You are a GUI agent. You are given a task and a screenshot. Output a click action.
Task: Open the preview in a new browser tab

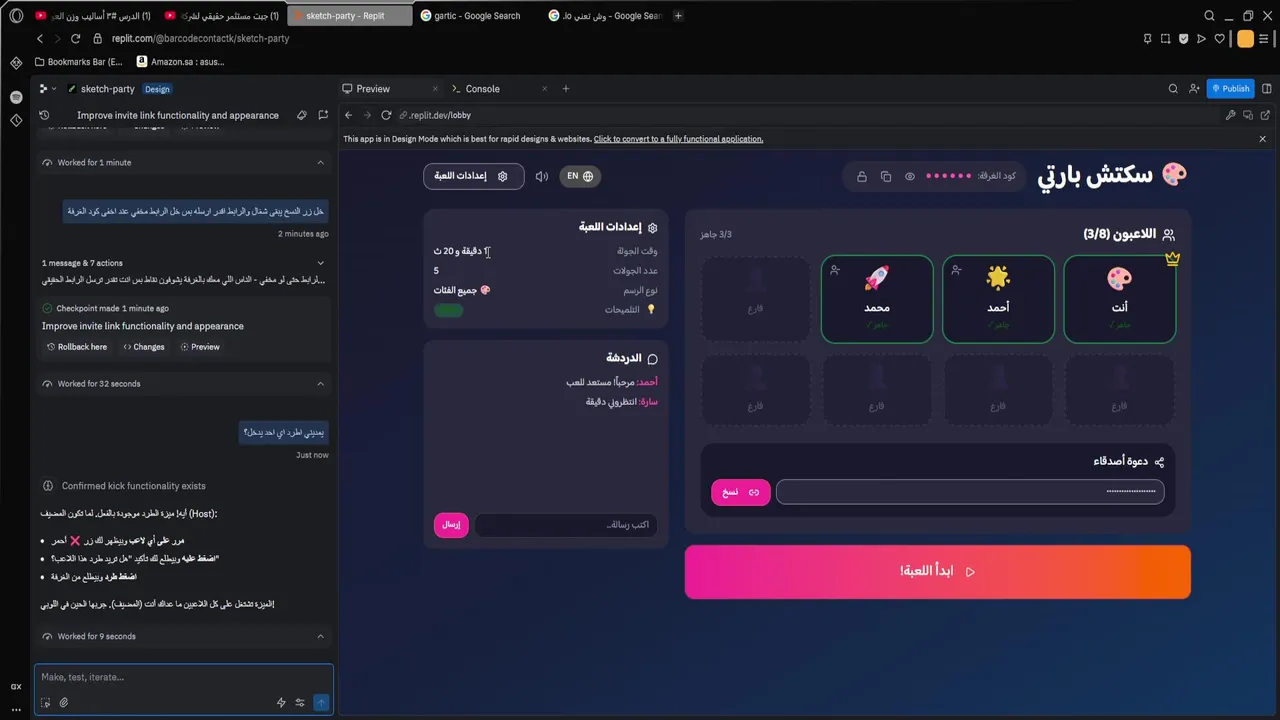(1265, 115)
